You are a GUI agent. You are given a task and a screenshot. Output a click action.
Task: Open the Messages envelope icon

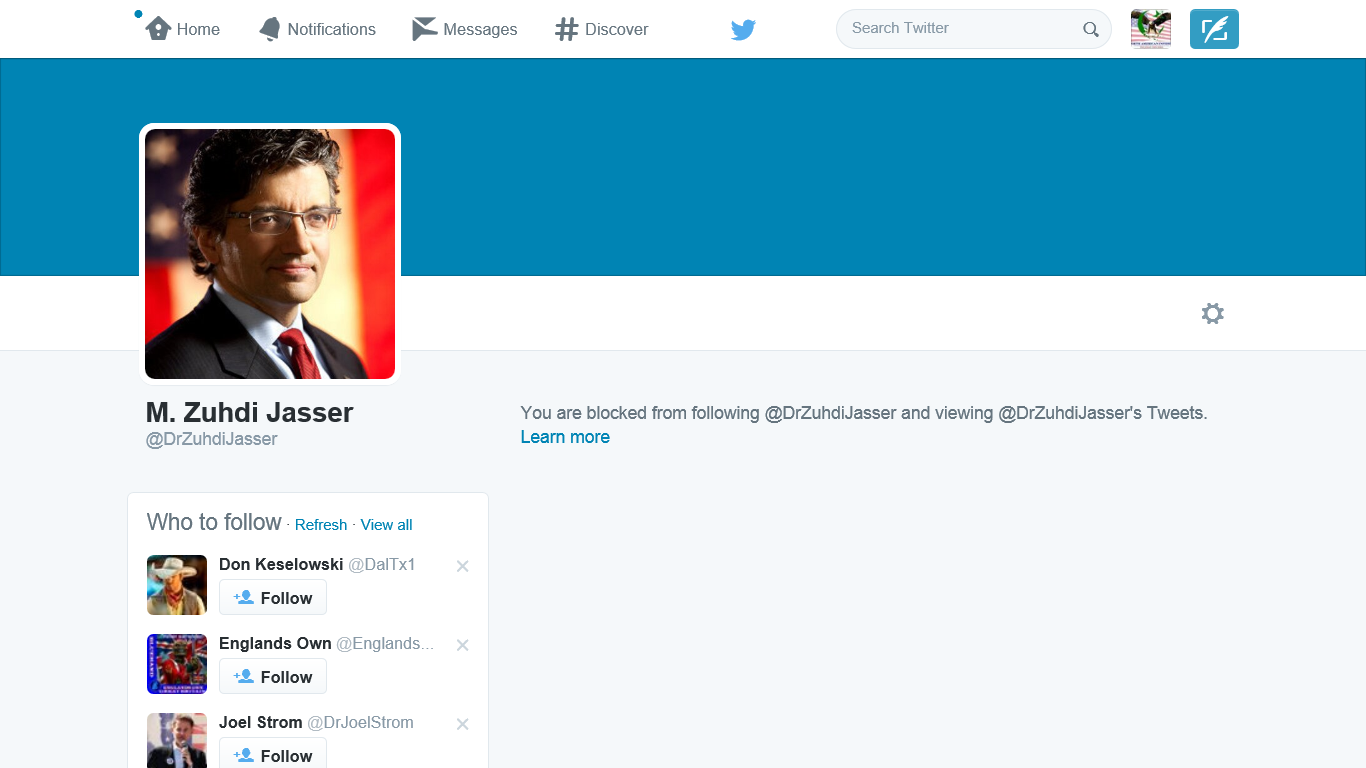[x=425, y=29]
